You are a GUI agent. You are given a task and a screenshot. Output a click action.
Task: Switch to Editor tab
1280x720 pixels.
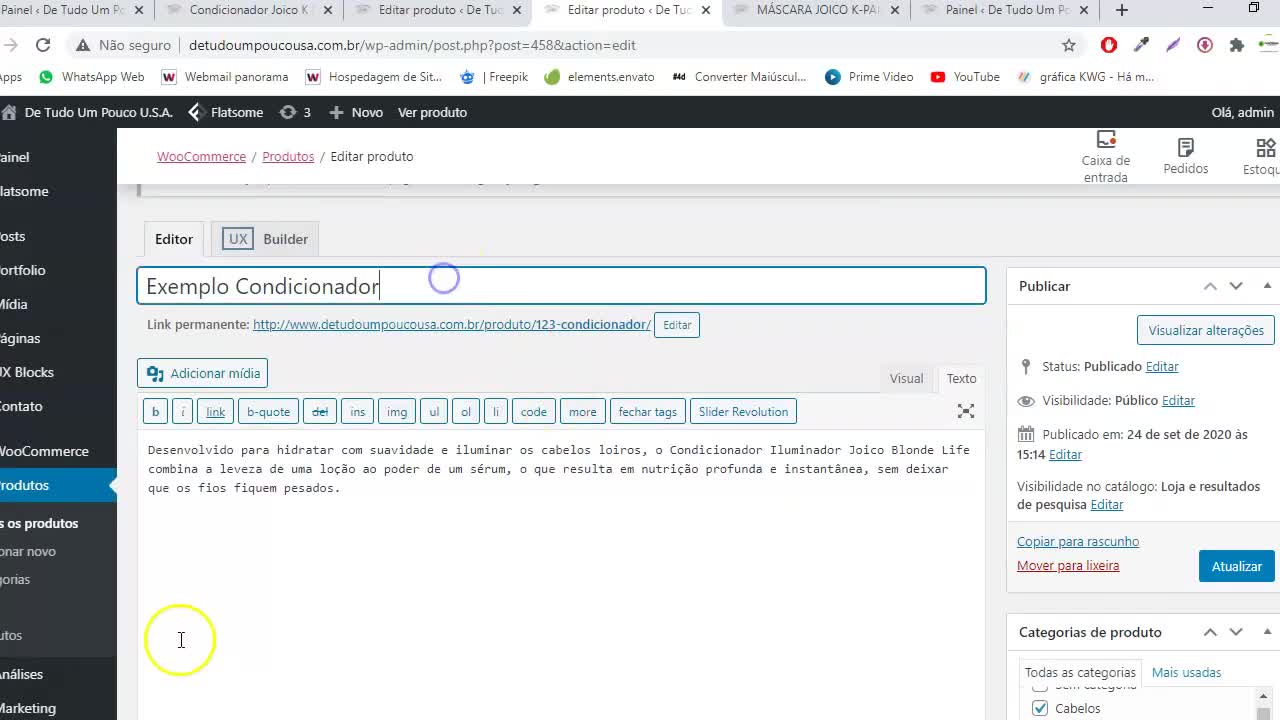174,239
